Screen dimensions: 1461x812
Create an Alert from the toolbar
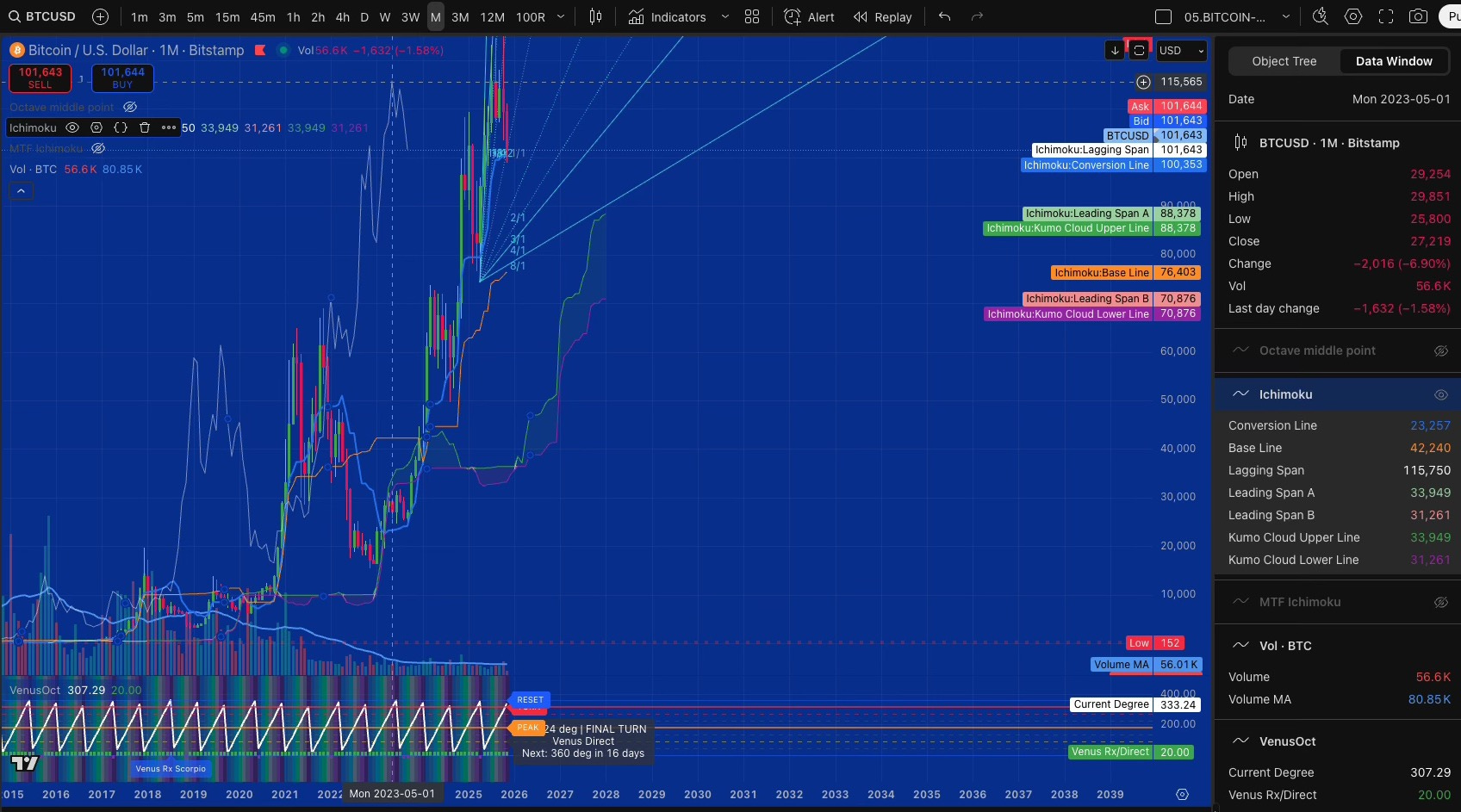[x=810, y=16]
